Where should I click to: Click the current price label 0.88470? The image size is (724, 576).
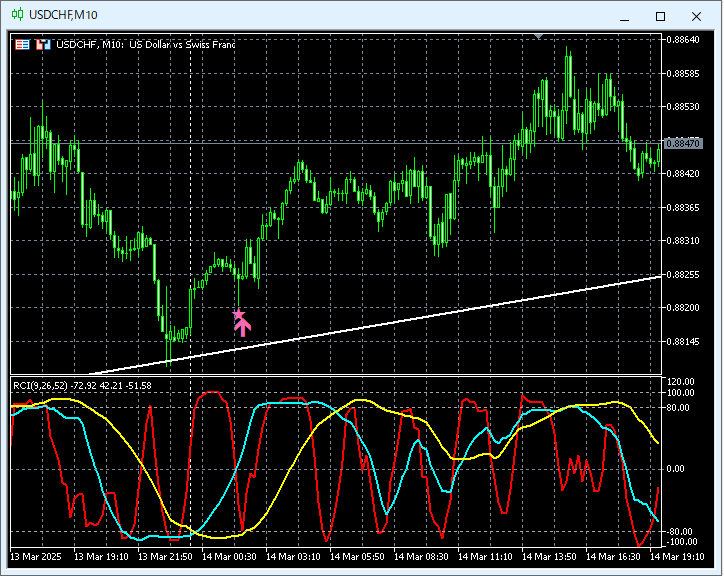click(x=682, y=143)
